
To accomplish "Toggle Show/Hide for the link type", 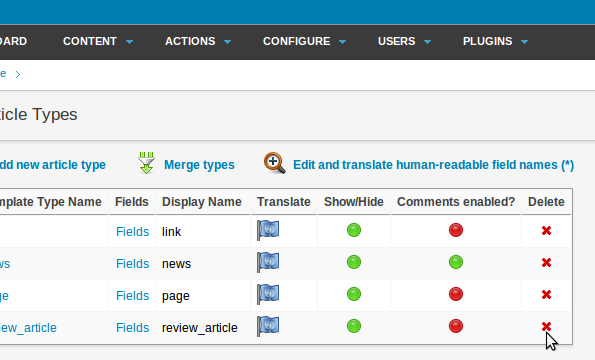I will coord(354,230).
